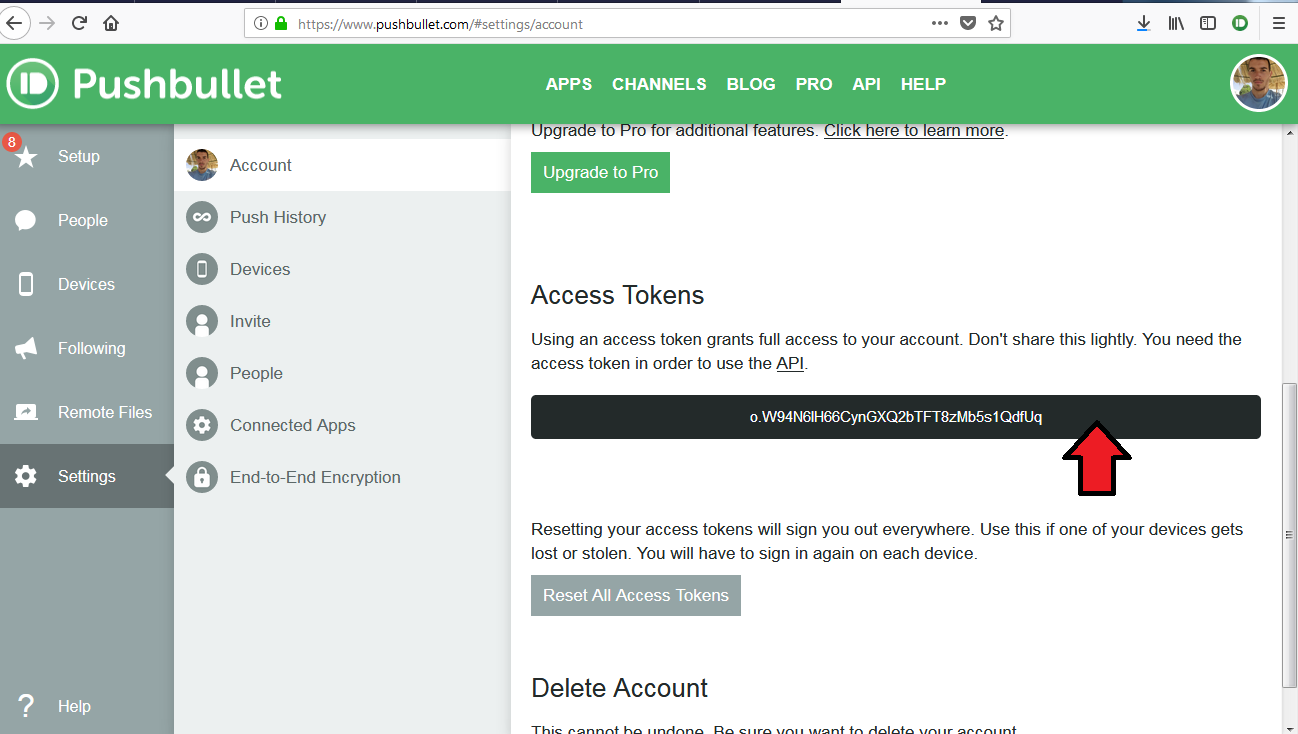This screenshot has height=734, width=1298.
Task: Click the Reset All Access Tokens button
Action: pos(636,595)
